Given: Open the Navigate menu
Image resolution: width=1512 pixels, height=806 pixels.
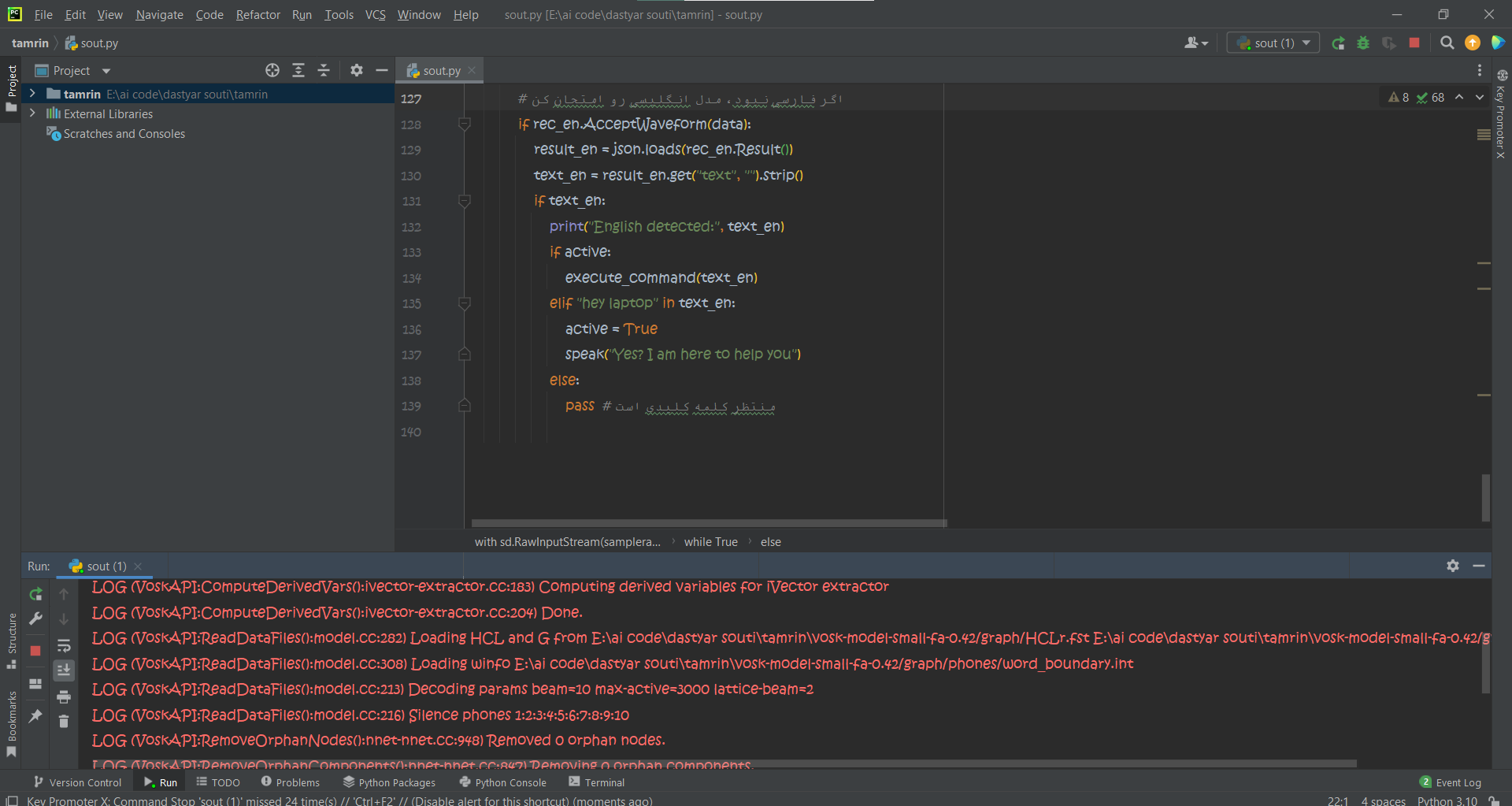Looking at the screenshot, I should pos(159,15).
